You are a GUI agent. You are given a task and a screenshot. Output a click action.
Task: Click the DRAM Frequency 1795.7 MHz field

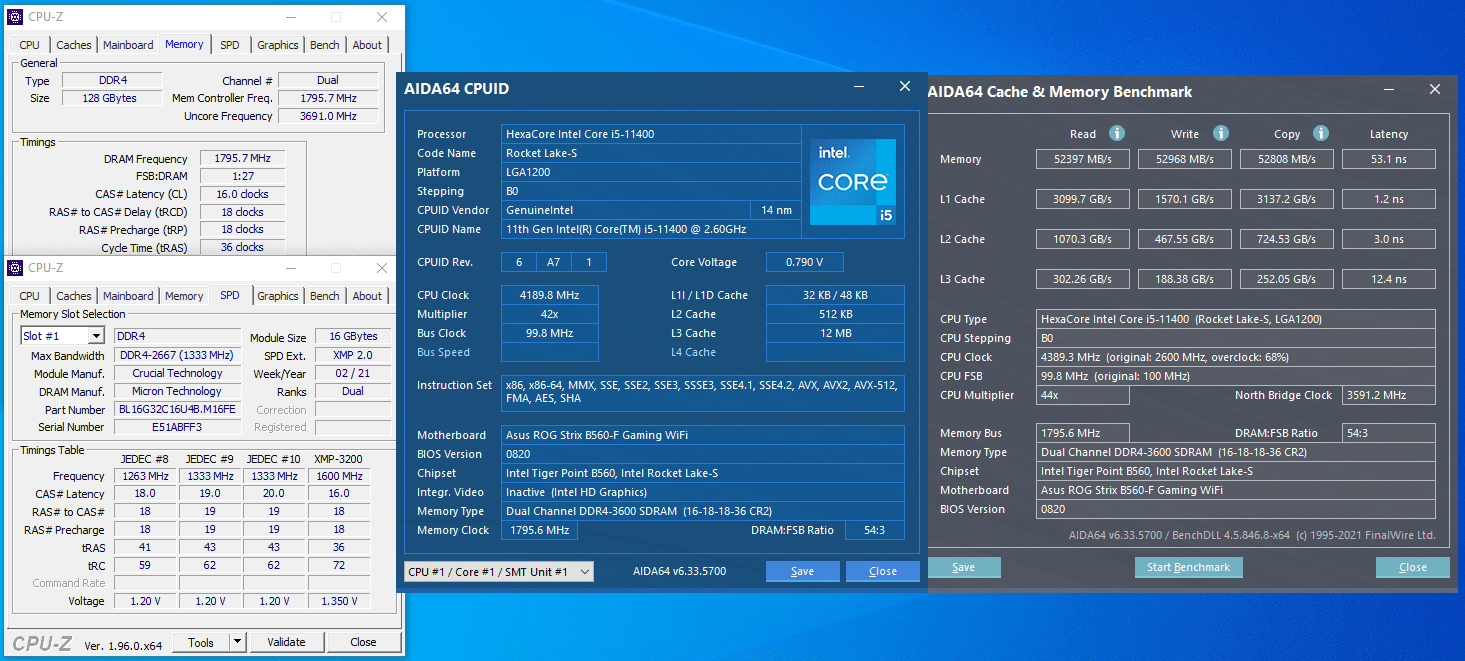pos(243,158)
